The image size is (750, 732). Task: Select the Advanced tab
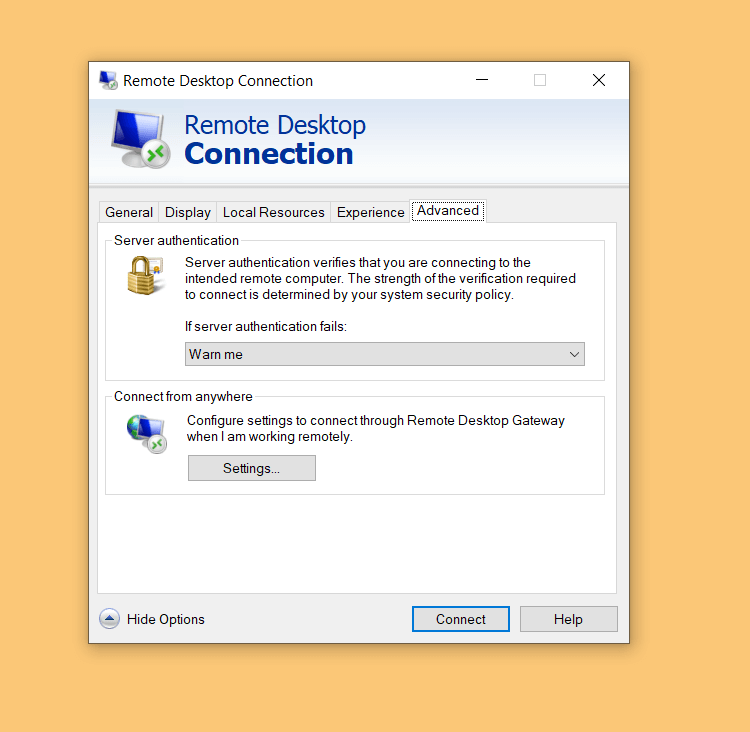pos(448,211)
